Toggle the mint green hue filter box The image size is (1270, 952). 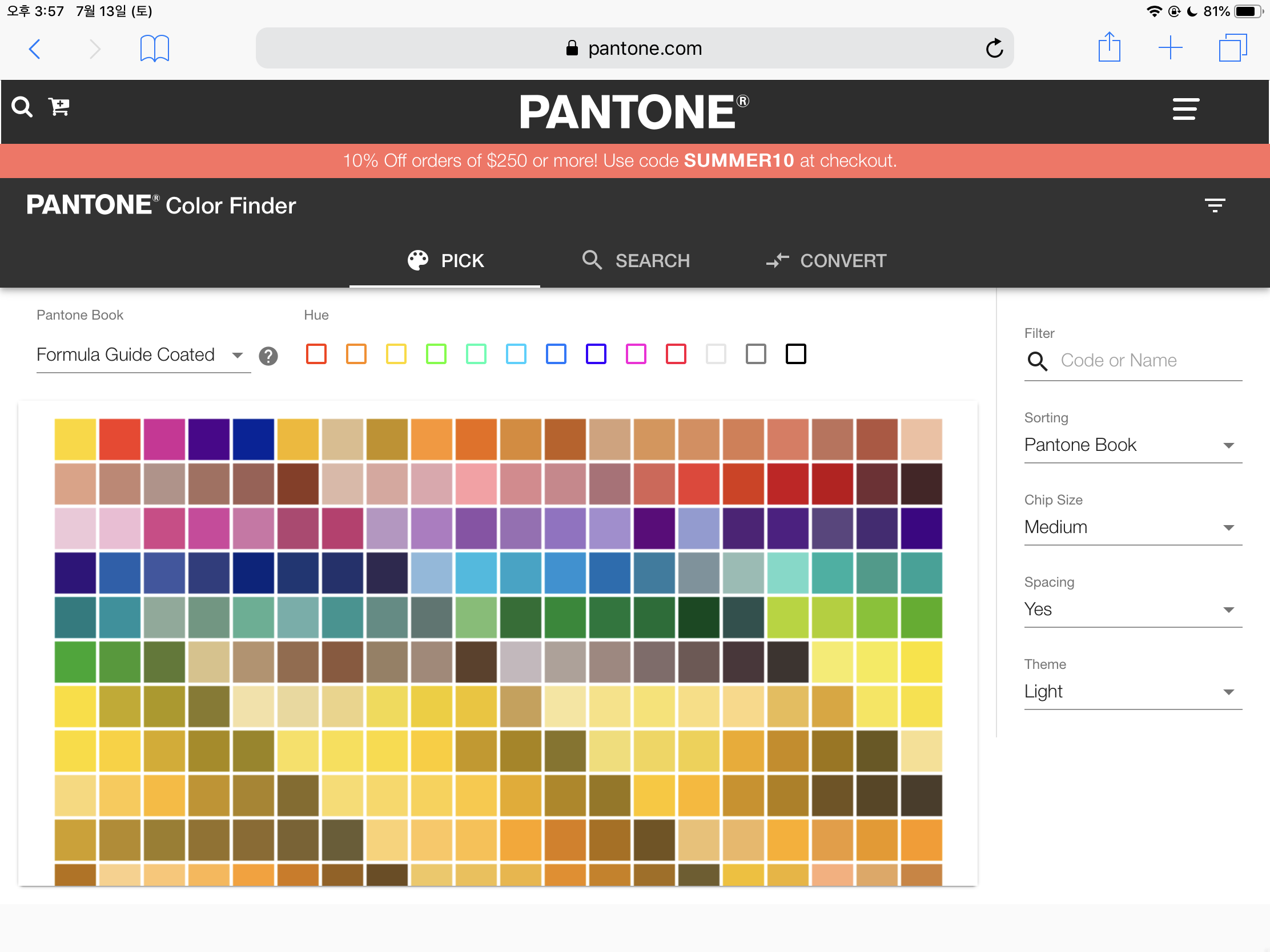tap(476, 354)
